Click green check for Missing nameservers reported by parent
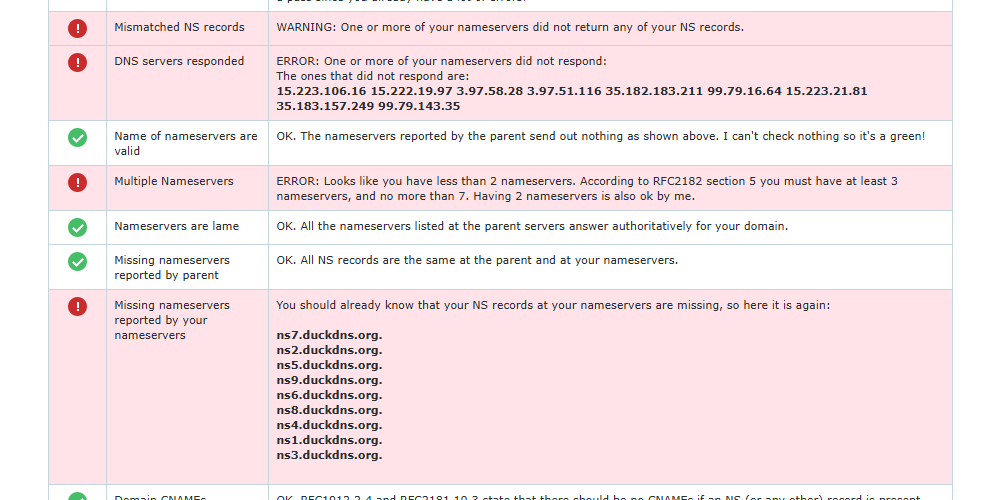Image resolution: width=987 pixels, height=500 pixels. [77, 261]
